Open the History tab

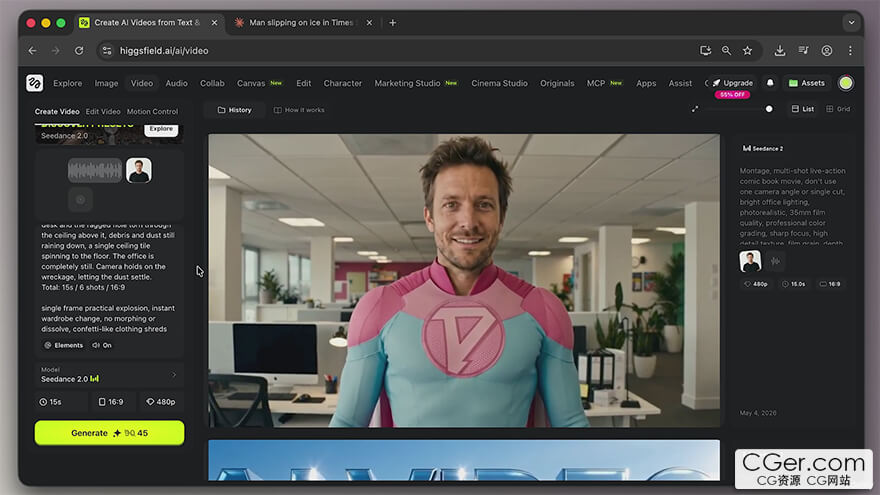(x=235, y=110)
